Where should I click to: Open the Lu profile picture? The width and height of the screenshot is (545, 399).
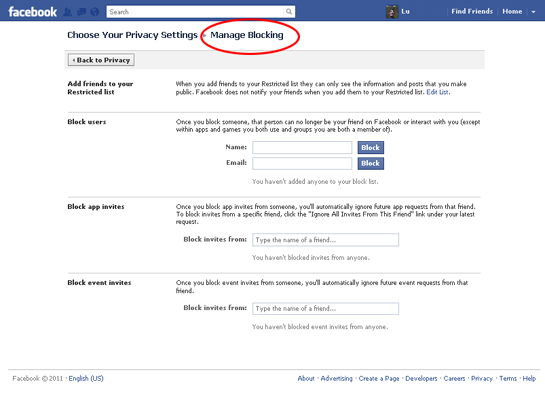click(392, 12)
